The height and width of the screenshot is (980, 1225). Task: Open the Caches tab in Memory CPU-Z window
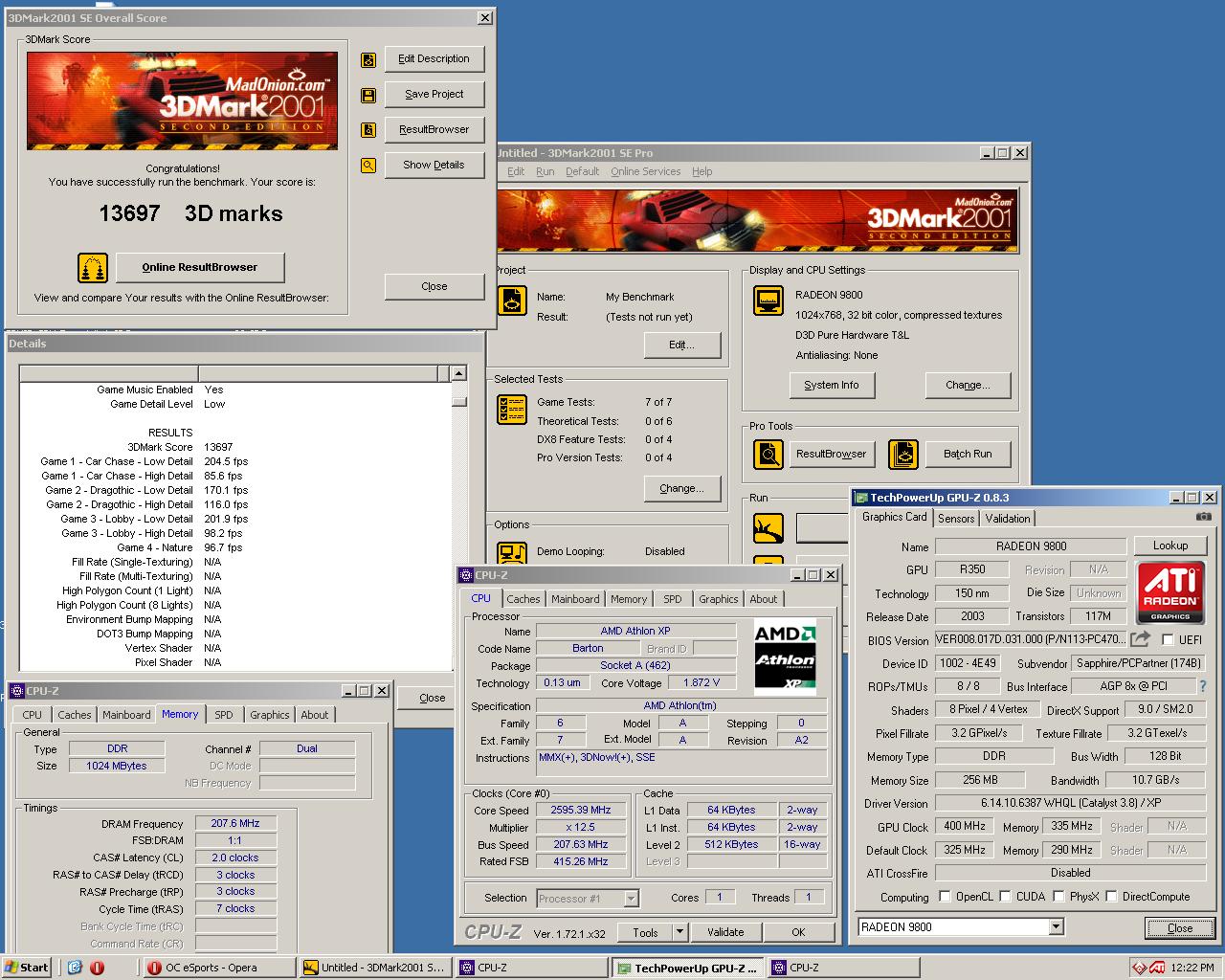click(74, 715)
